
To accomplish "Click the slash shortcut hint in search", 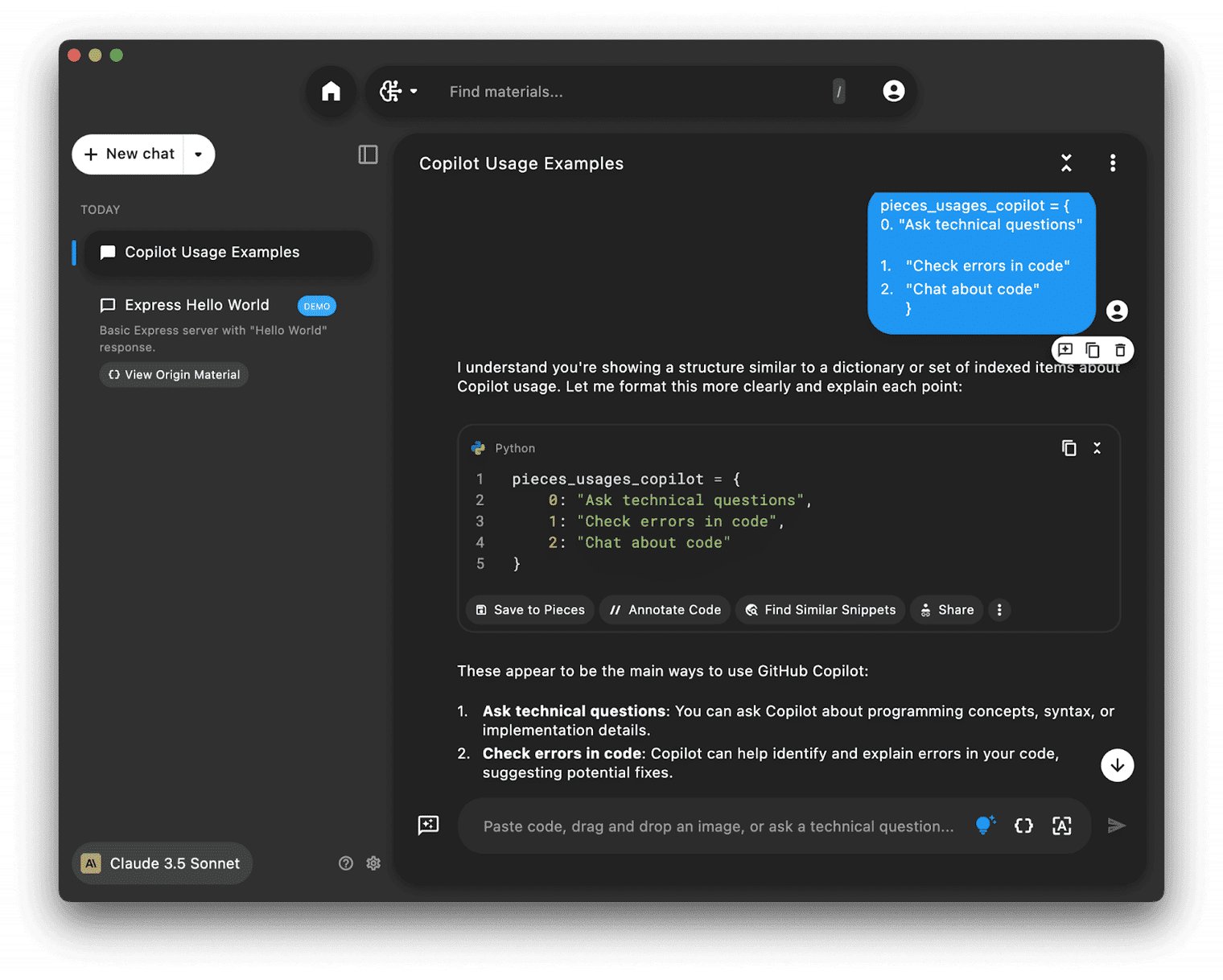I will (839, 92).
